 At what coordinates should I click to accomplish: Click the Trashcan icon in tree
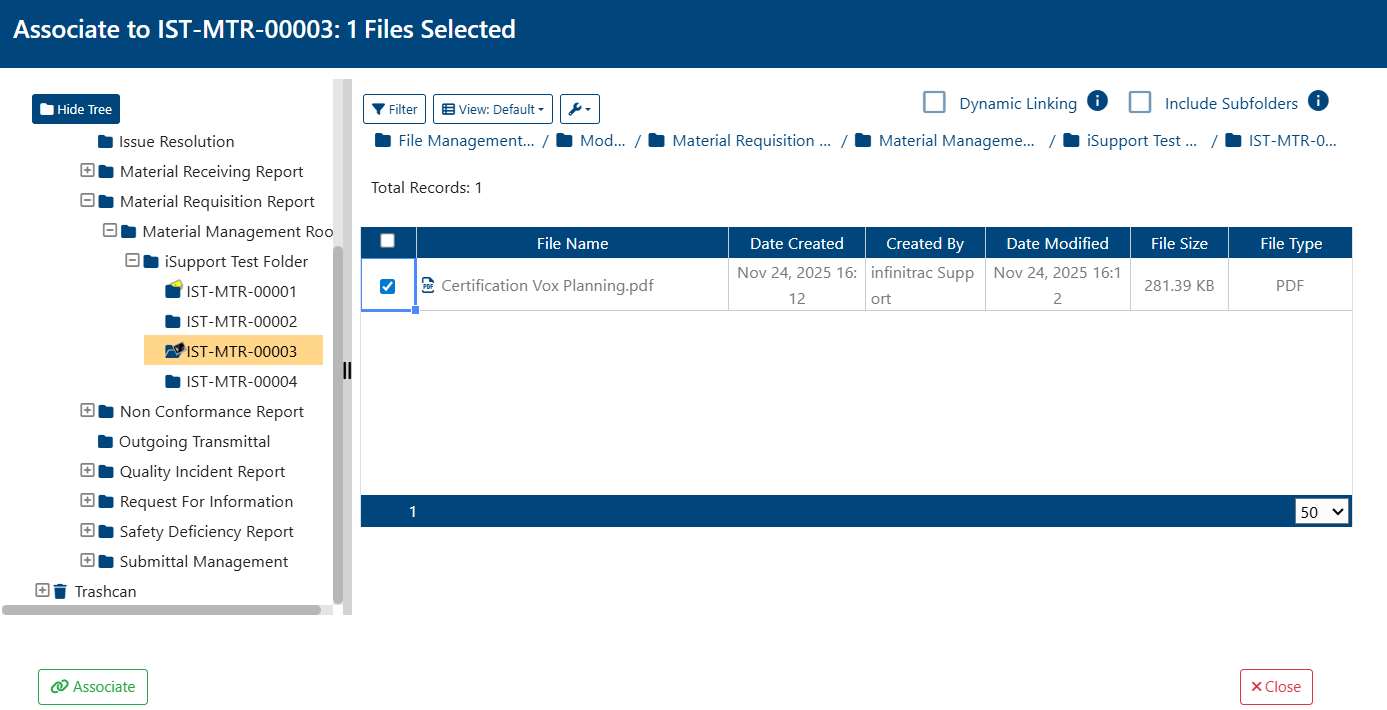point(60,591)
